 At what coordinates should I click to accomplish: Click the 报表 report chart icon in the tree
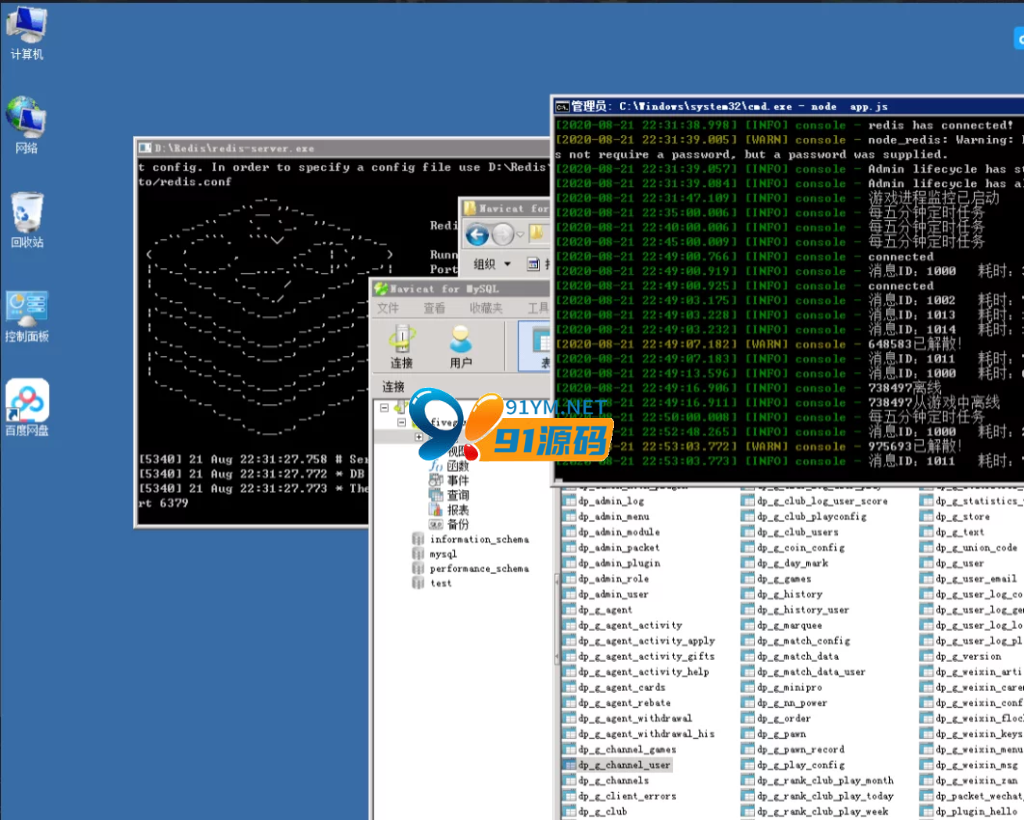click(436, 510)
